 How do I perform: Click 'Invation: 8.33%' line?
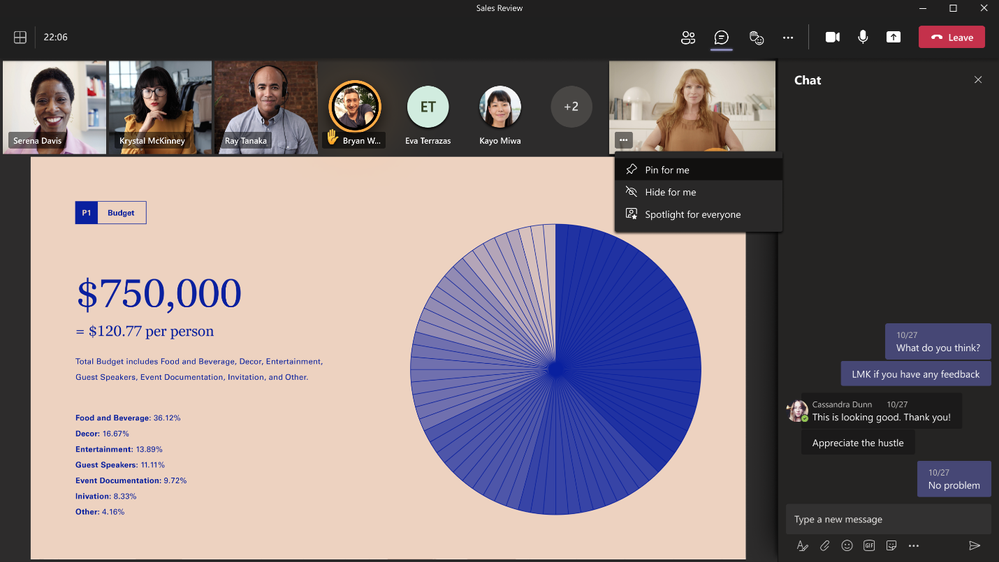tap(106, 496)
